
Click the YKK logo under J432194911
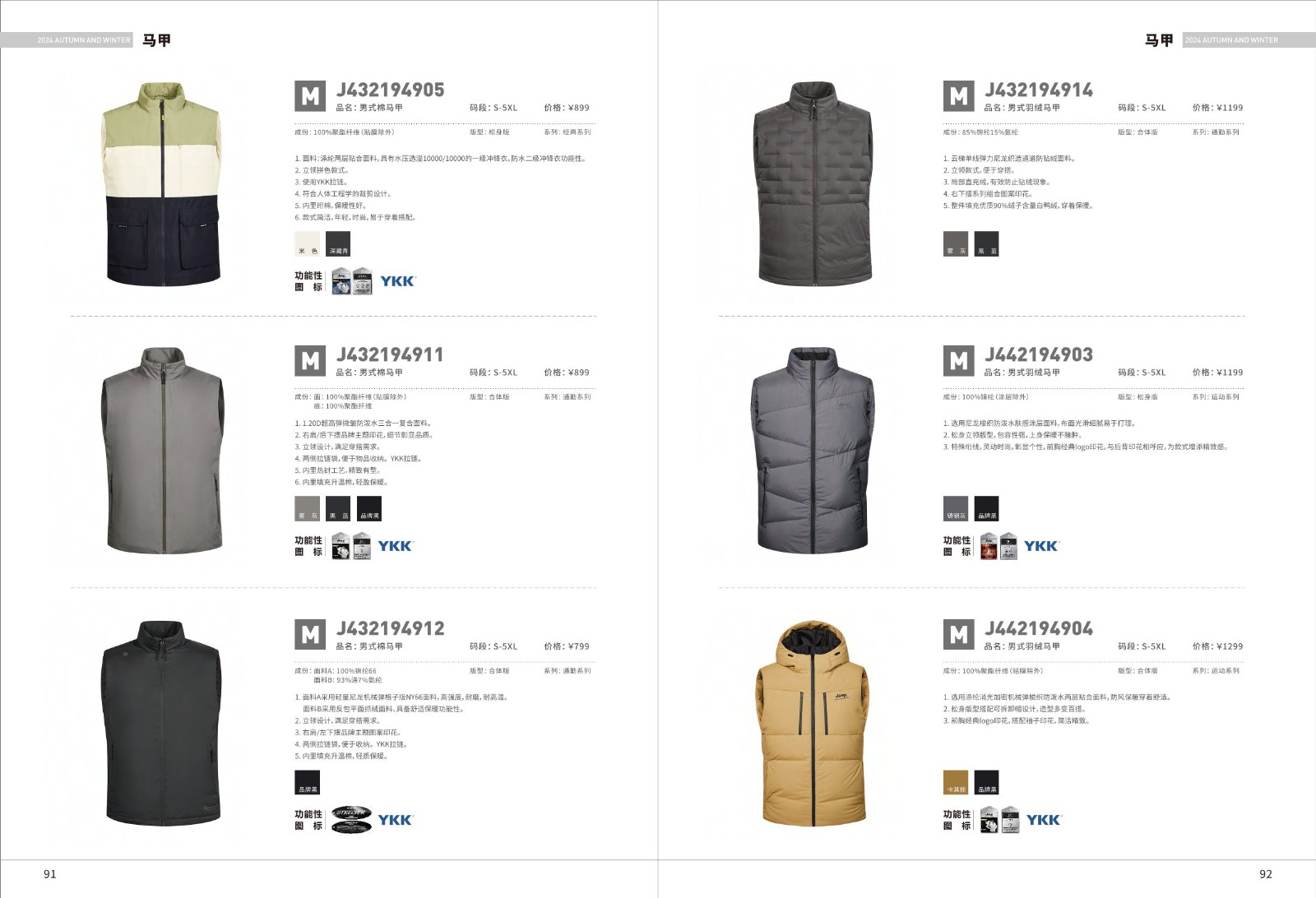pyautogui.click(x=396, y=546)
